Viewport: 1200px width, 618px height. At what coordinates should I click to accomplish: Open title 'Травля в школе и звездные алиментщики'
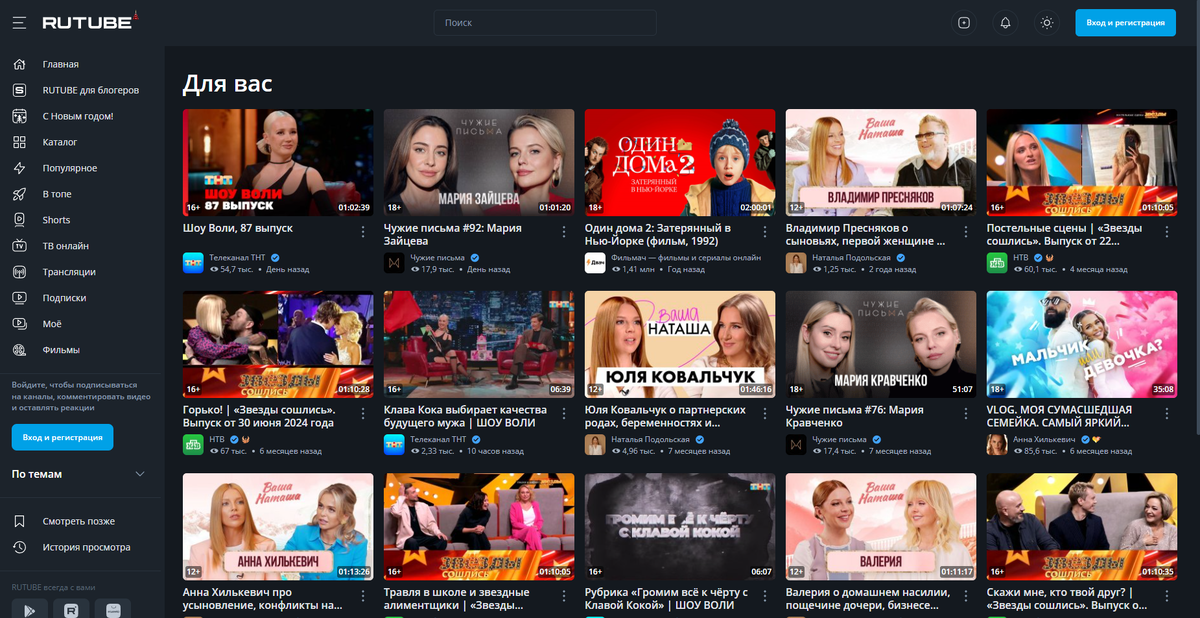[x=457, y=599]
